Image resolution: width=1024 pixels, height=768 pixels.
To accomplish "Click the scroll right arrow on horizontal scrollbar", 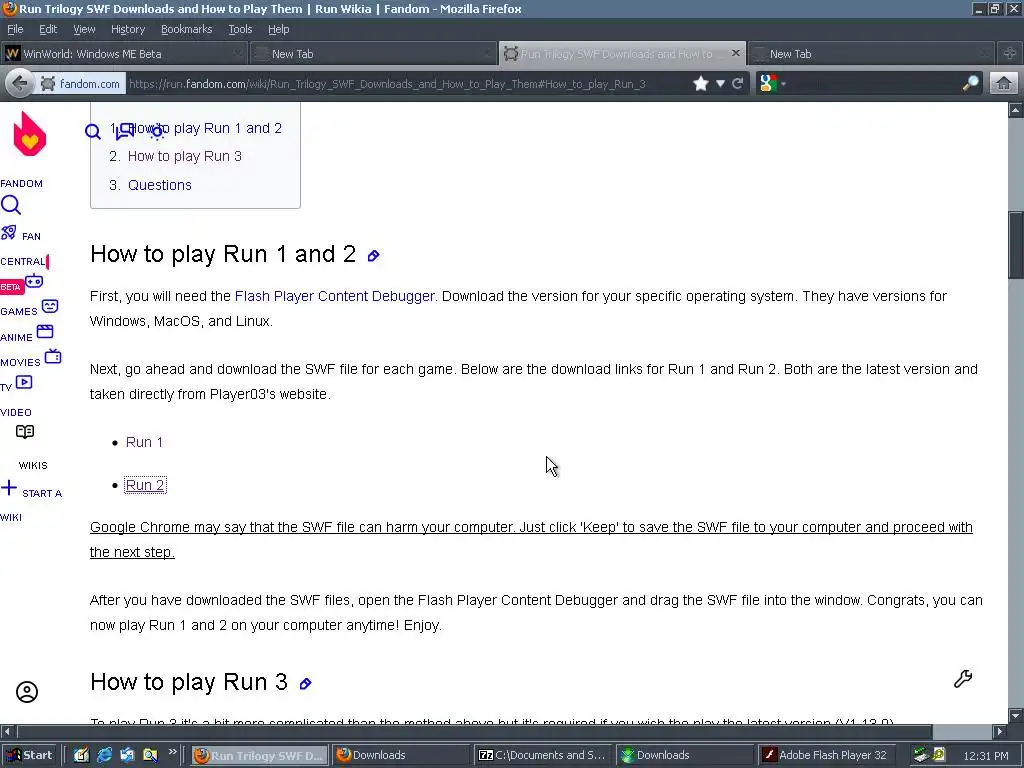I will (1000, 731).
